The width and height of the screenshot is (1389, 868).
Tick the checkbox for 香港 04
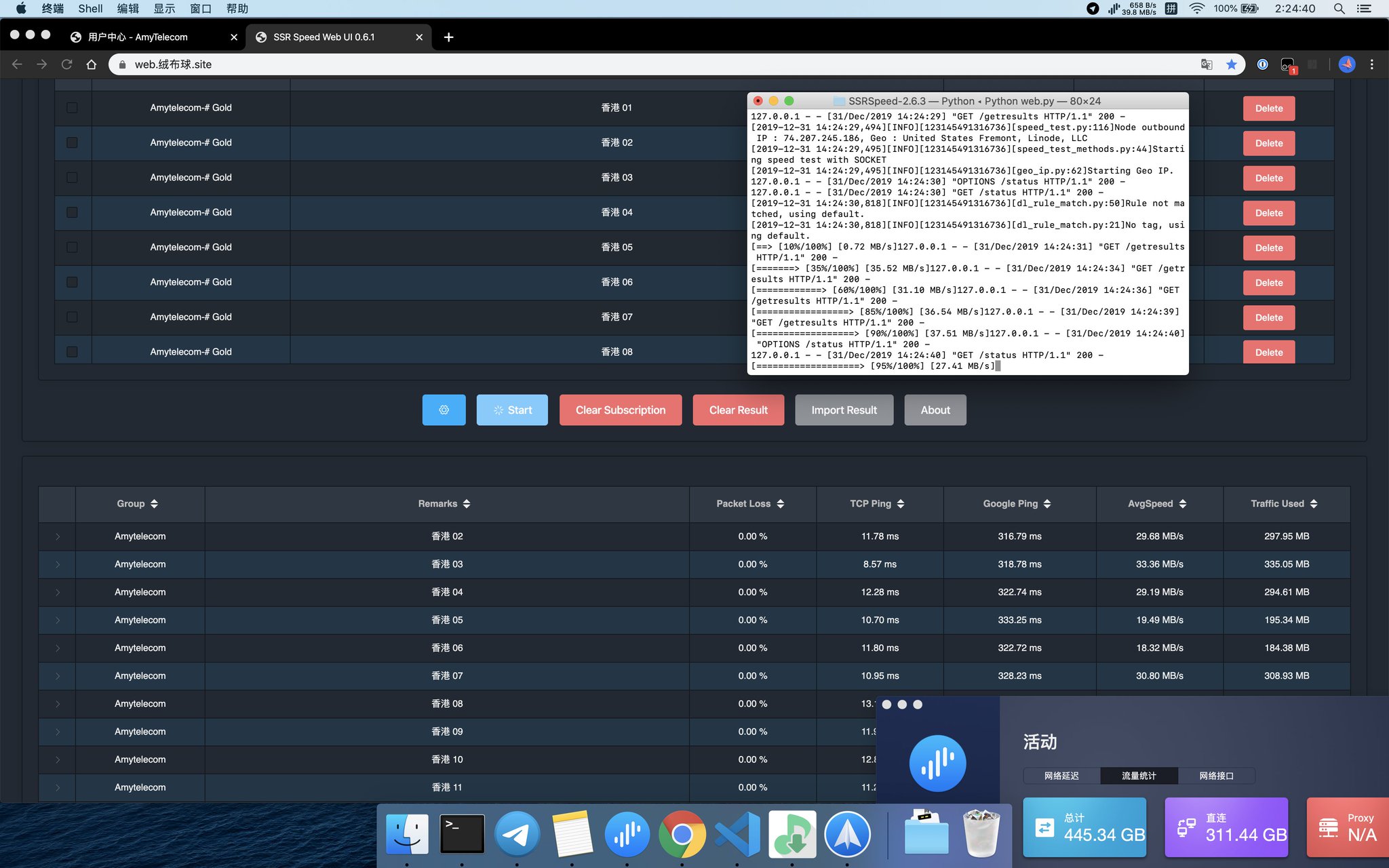tap(72, 212)
